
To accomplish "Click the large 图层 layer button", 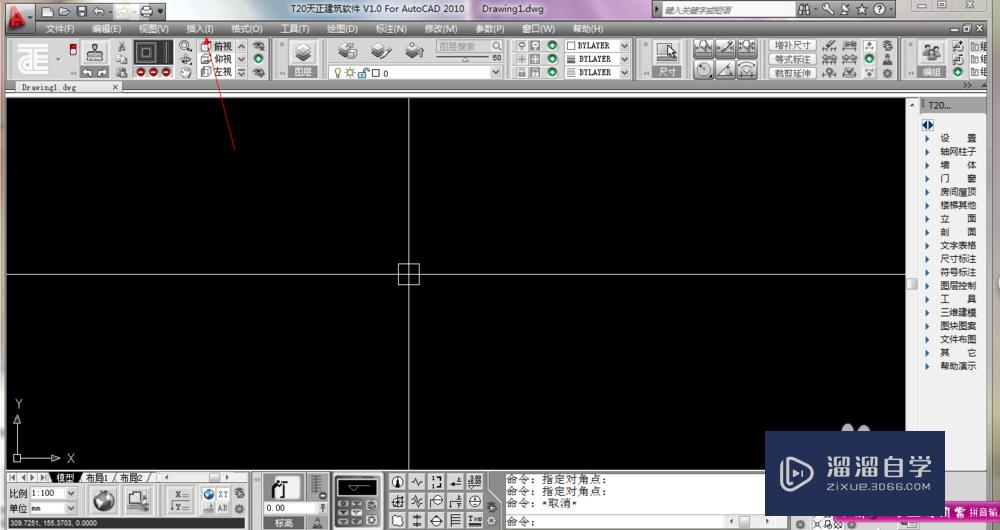I will point(303,59).
